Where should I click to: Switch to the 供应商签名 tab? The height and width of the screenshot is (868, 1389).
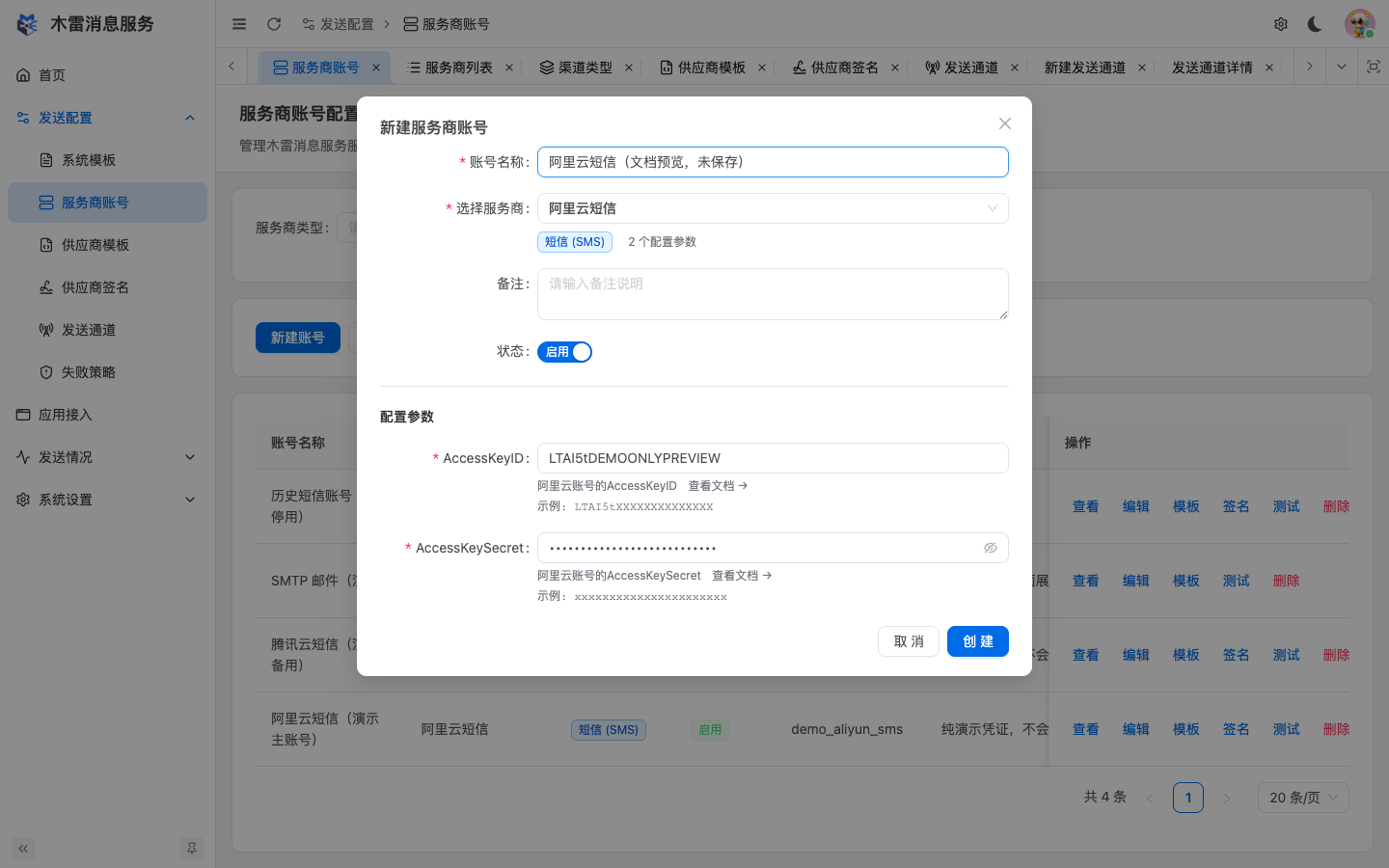click(x=845, y=68)
